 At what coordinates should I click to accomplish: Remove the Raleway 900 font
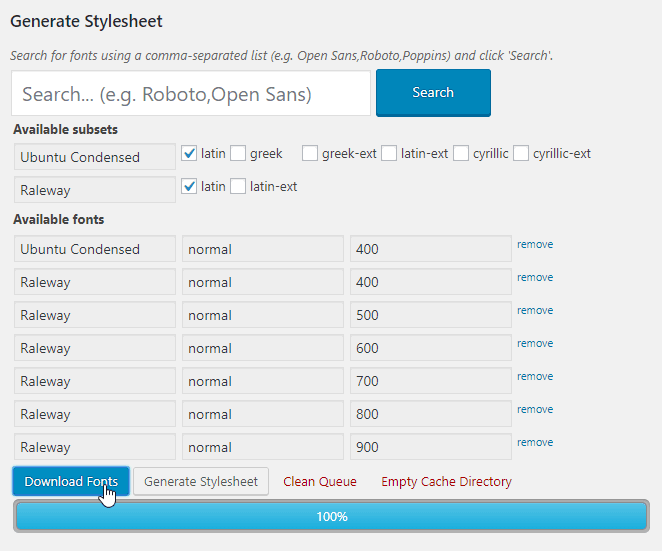click(535, 442)
